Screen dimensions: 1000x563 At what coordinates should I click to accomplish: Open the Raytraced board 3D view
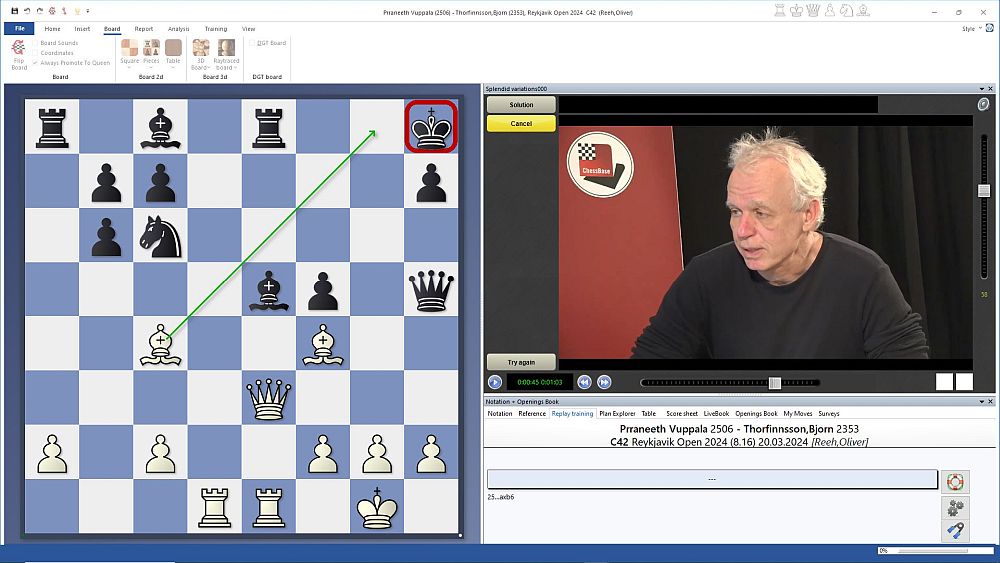pyautogui.click(x=225, y=53)
